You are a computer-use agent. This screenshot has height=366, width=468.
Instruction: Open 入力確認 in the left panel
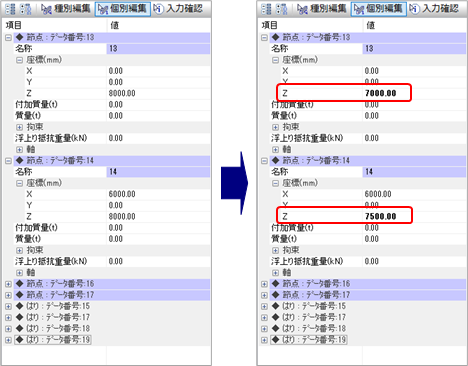(178, 9)
